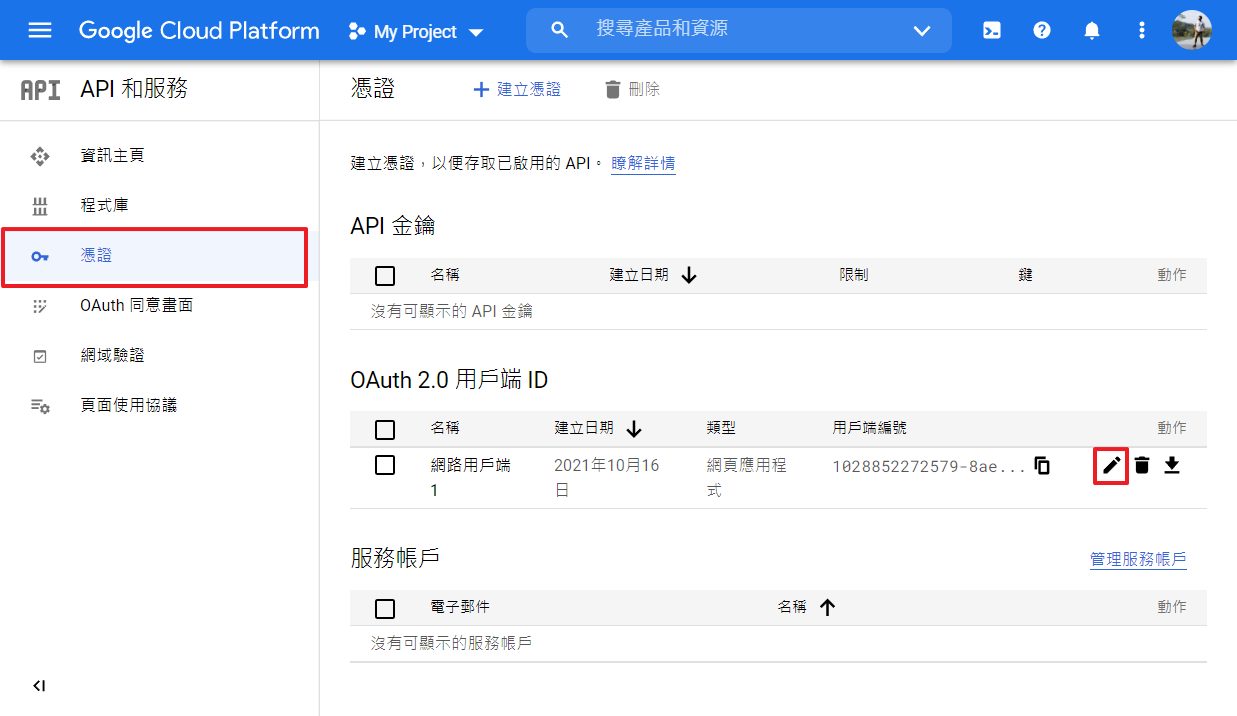The height and width of the screenshot is (716, 1237).
Task: Edit 網路用戶端 1 with pencil icon
Action: [x=1111, y=466]
